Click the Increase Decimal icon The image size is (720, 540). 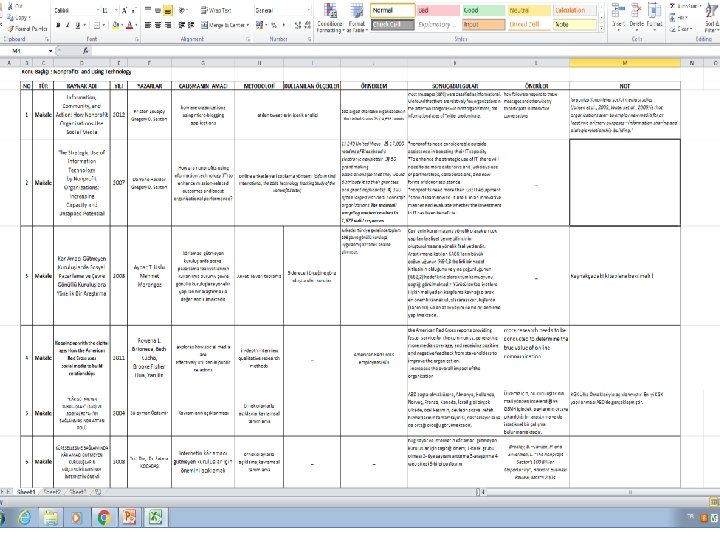pos(298,25)
